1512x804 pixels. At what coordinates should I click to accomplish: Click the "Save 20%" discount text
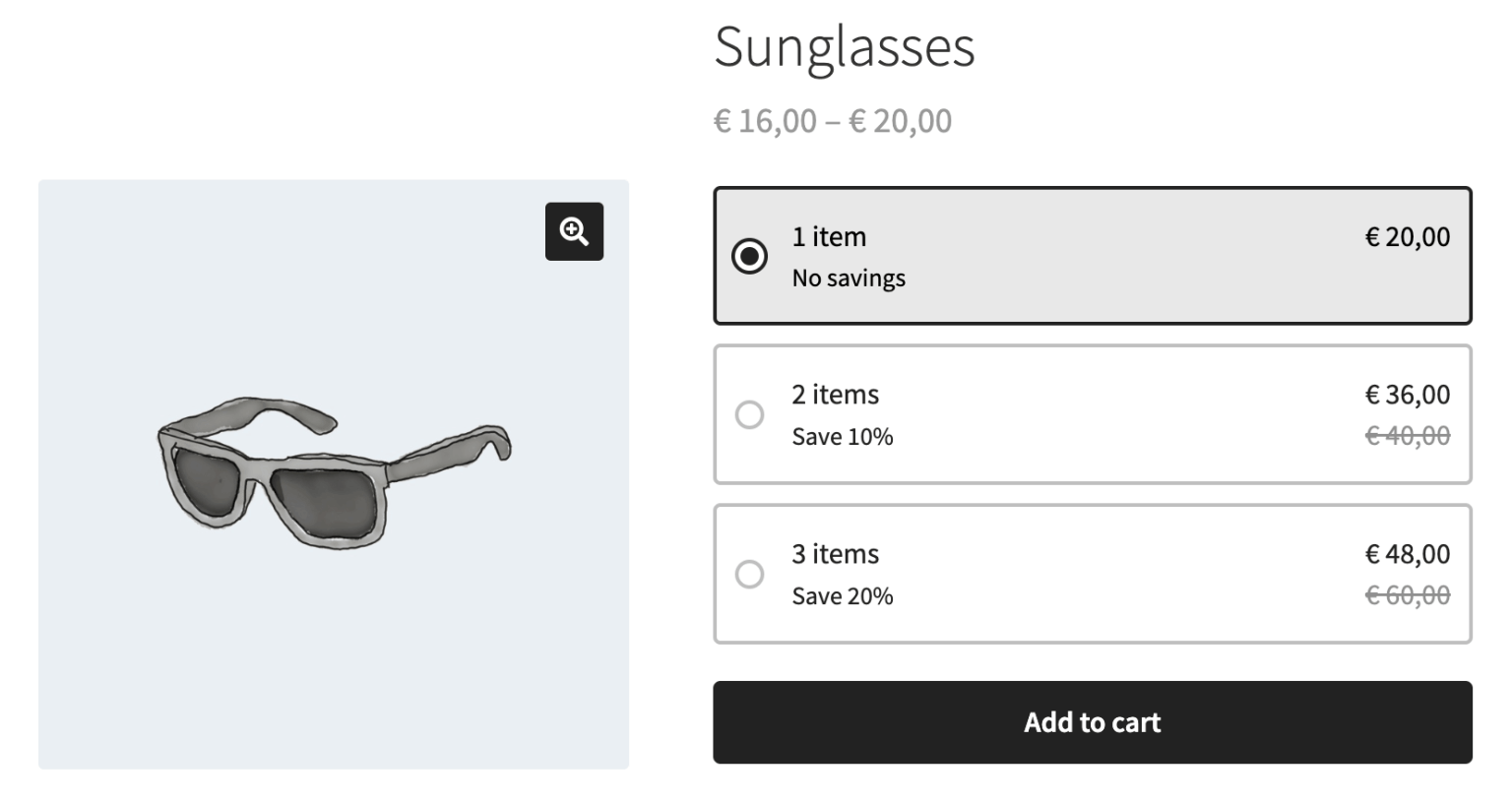(x=842, y=596)
